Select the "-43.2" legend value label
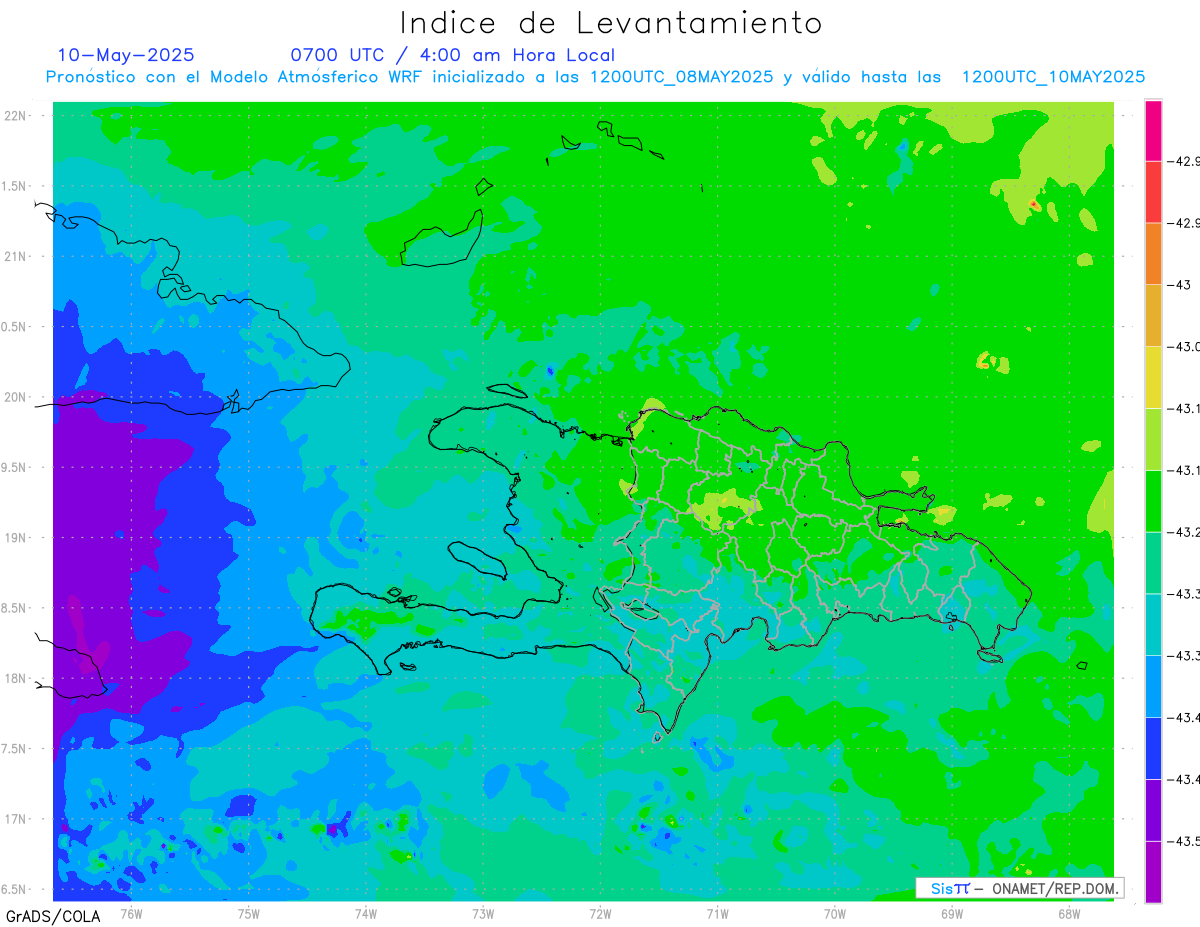Image resolution: width=1200 pixels, height=927 pixels. coord(1185,532)
